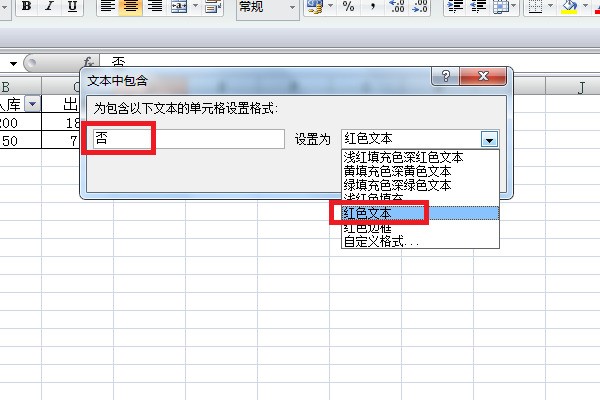Increase decimal places

(396, 6)
